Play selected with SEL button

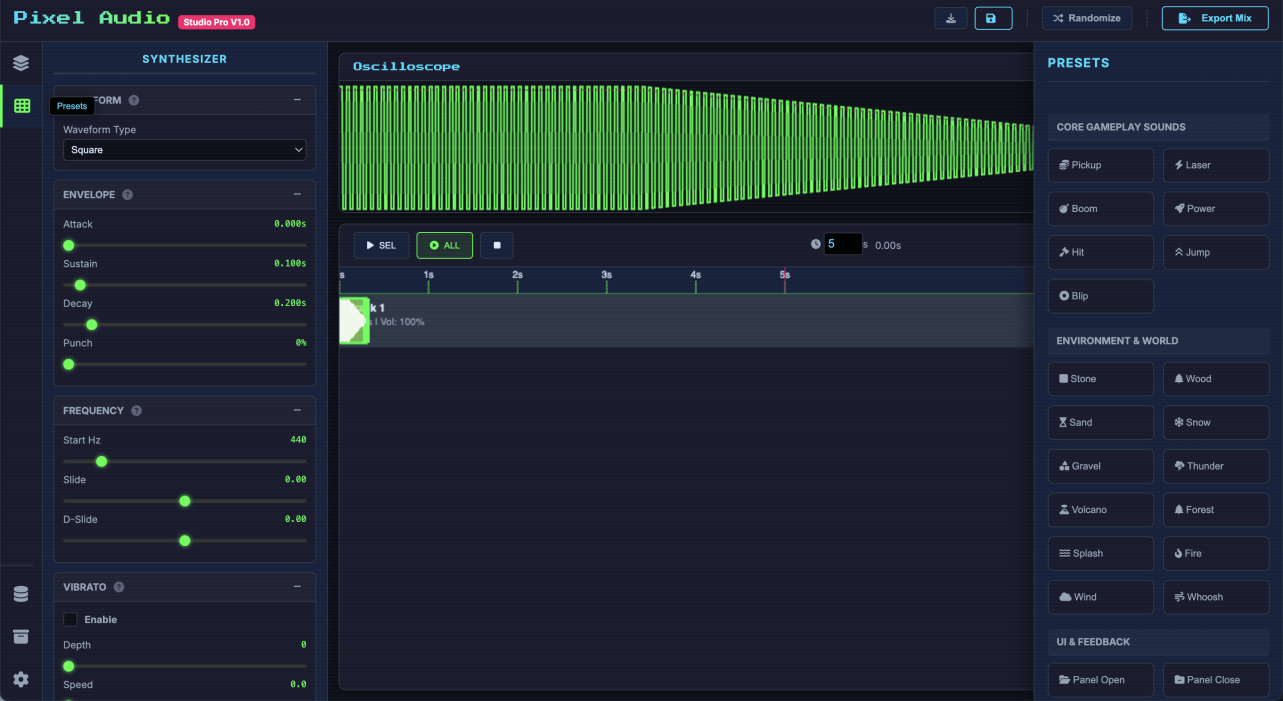click(381, 245)
